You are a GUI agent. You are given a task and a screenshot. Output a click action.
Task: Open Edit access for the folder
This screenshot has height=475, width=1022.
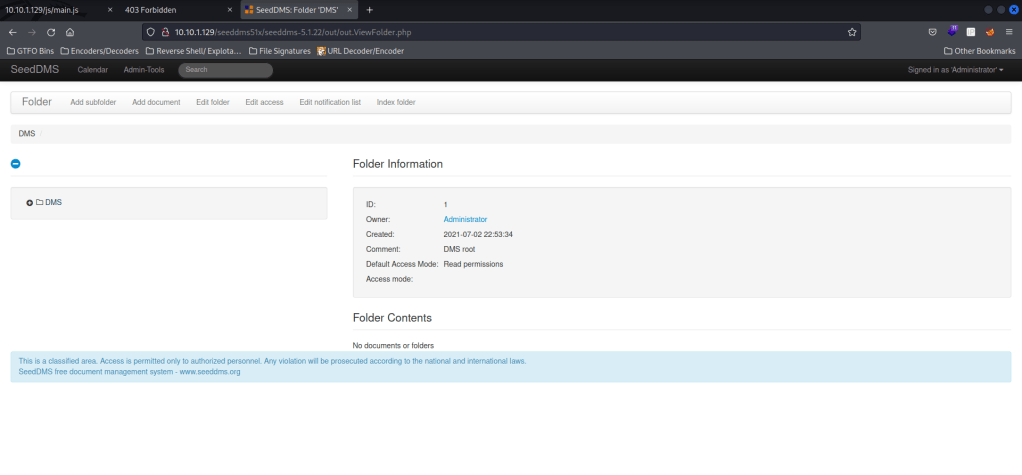click(x=264, y=102)
